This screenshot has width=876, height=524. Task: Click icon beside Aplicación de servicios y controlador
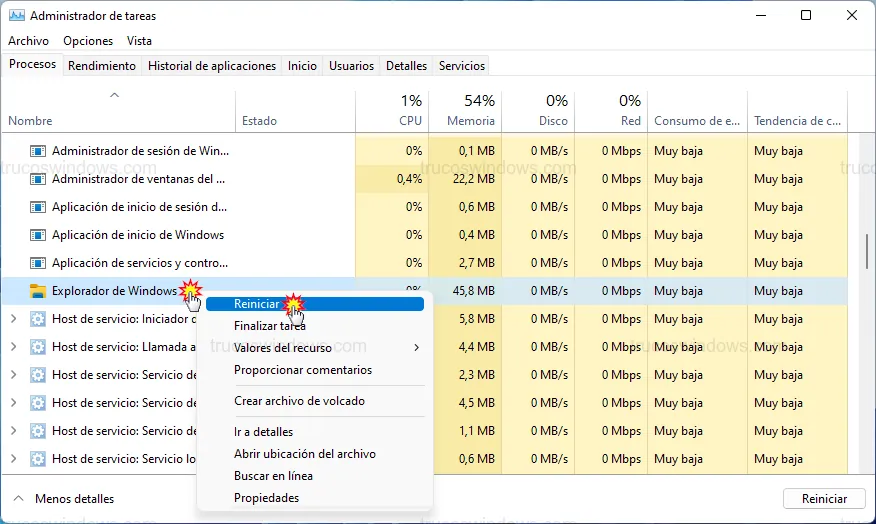tap(38, 263)
